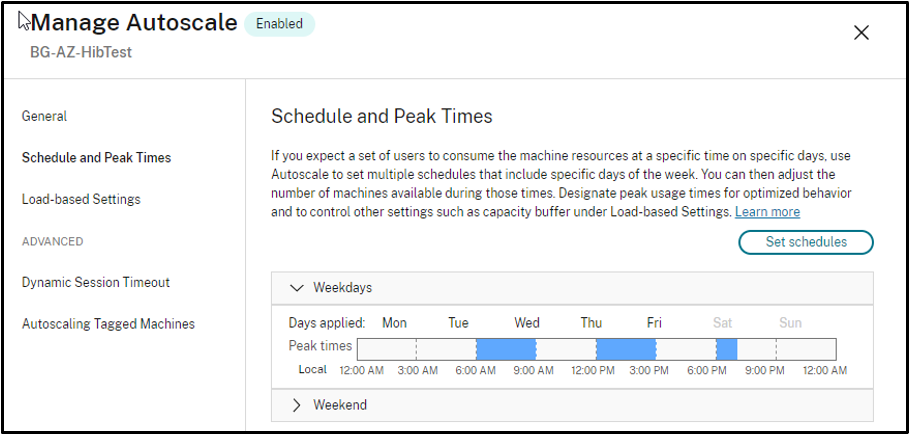Image resolution: width=910 pixels, height=434 pixels.
Task: Open the General settings section
Action: coord(44,116)
